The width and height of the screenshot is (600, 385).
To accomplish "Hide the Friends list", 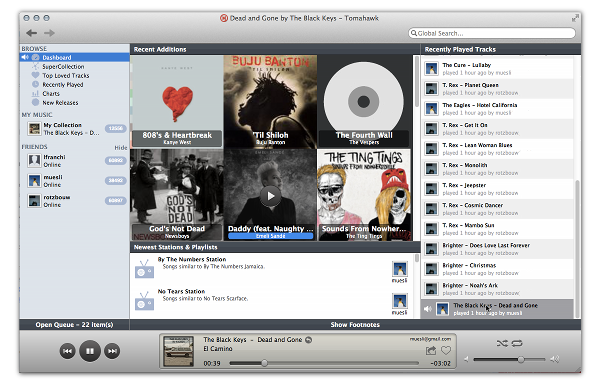I will [x=121, y=147].
